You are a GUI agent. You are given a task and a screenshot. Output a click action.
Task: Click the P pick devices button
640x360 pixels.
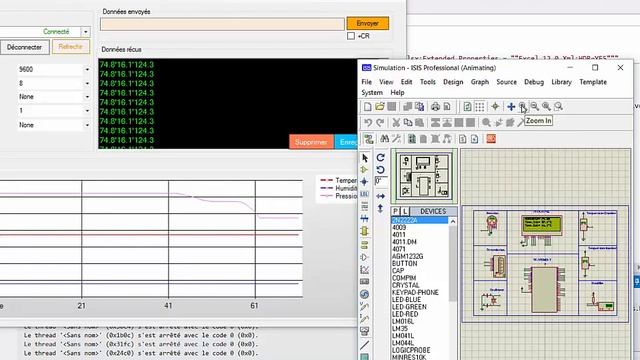coord(396,211)
